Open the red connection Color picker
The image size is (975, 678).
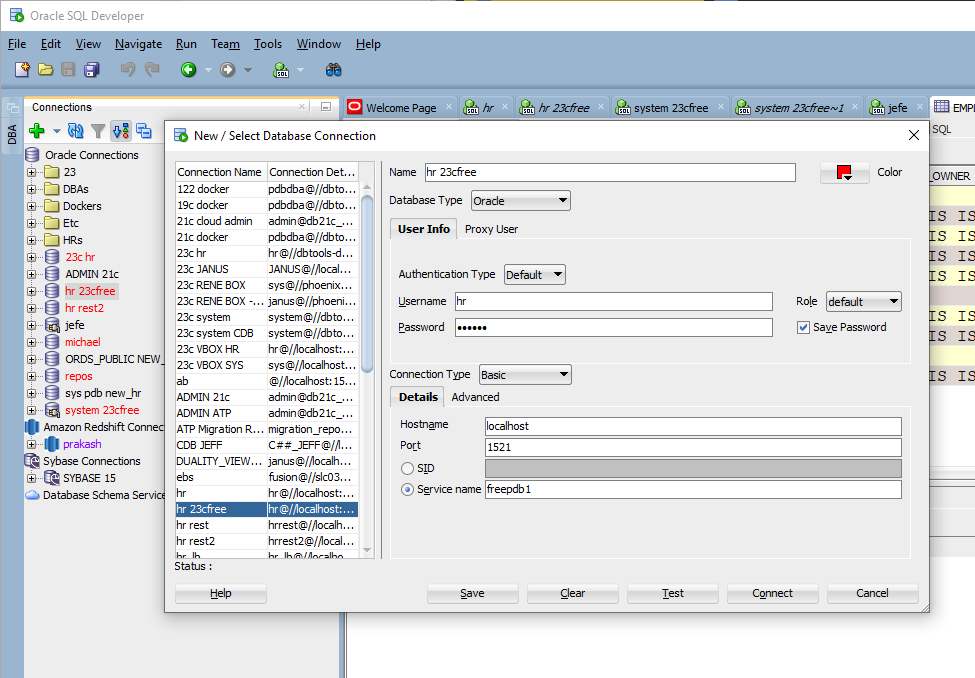844,172
